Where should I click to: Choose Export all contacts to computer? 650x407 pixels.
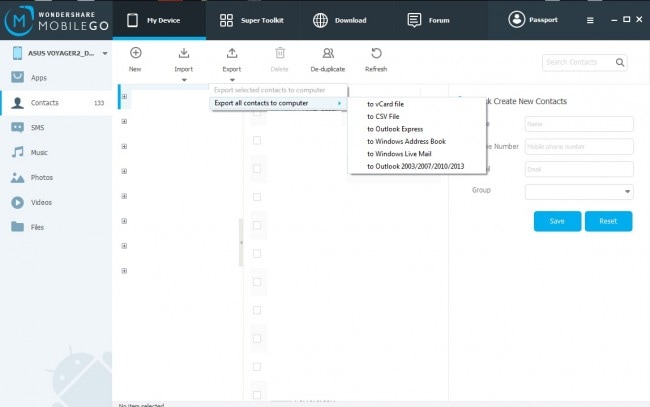[x=278, y=103]
